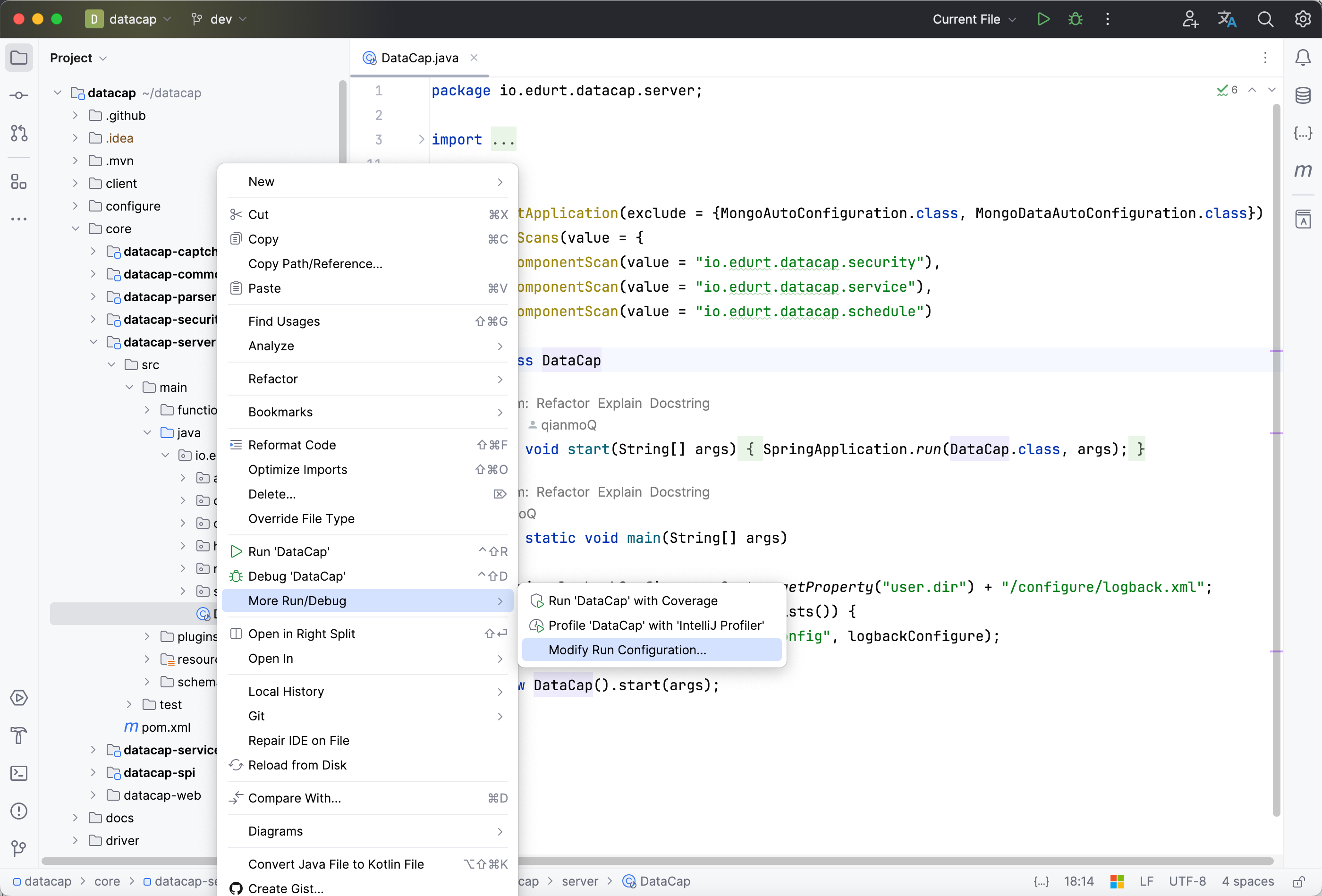Select Profile 'DataCap' with 'IntelliJ Profiler'
1322x896 pixels.
click(652, 625)
